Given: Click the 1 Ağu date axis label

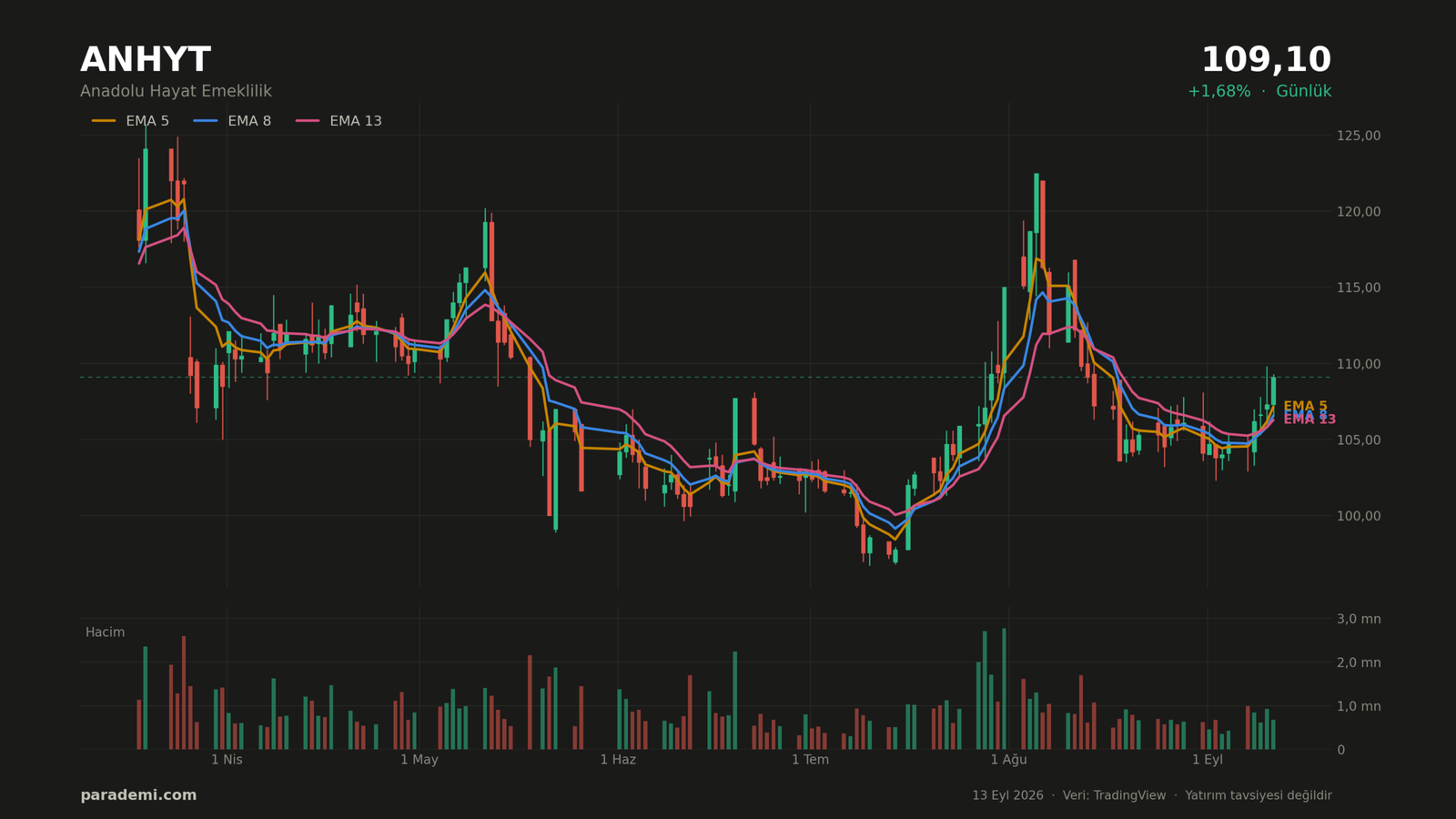Looking at the screenshot, I should click(1008, 760).
